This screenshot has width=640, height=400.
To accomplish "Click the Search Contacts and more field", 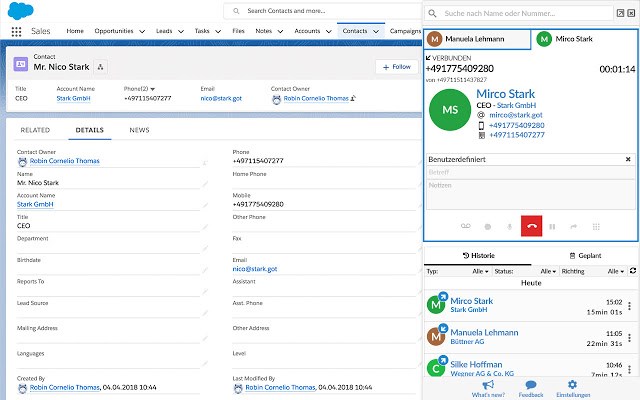I will (x=322, y=11).
